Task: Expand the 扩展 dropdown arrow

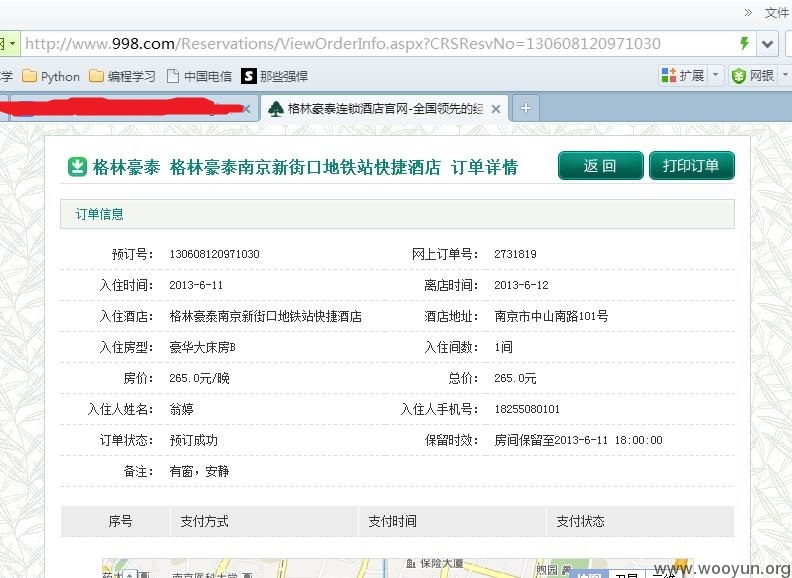Action: tap(716, 76)
